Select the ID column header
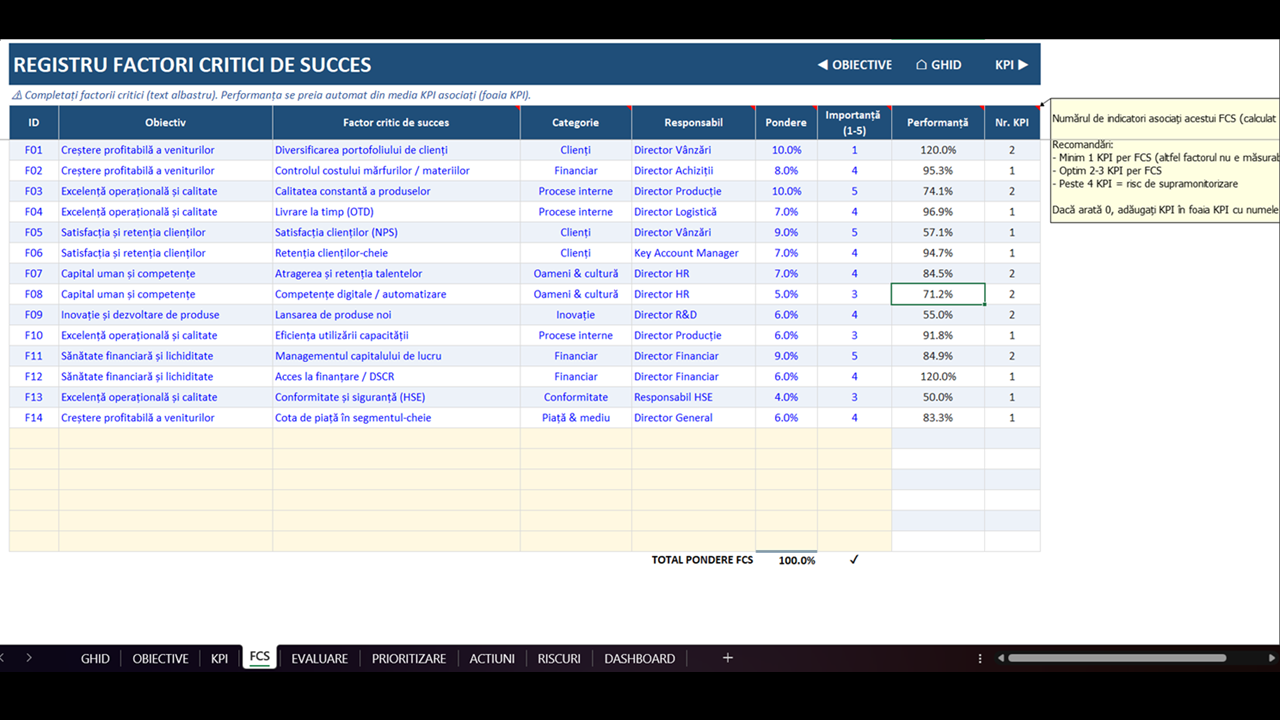The width and height of the screenshot is (1280, 720). tap(34, 123)
